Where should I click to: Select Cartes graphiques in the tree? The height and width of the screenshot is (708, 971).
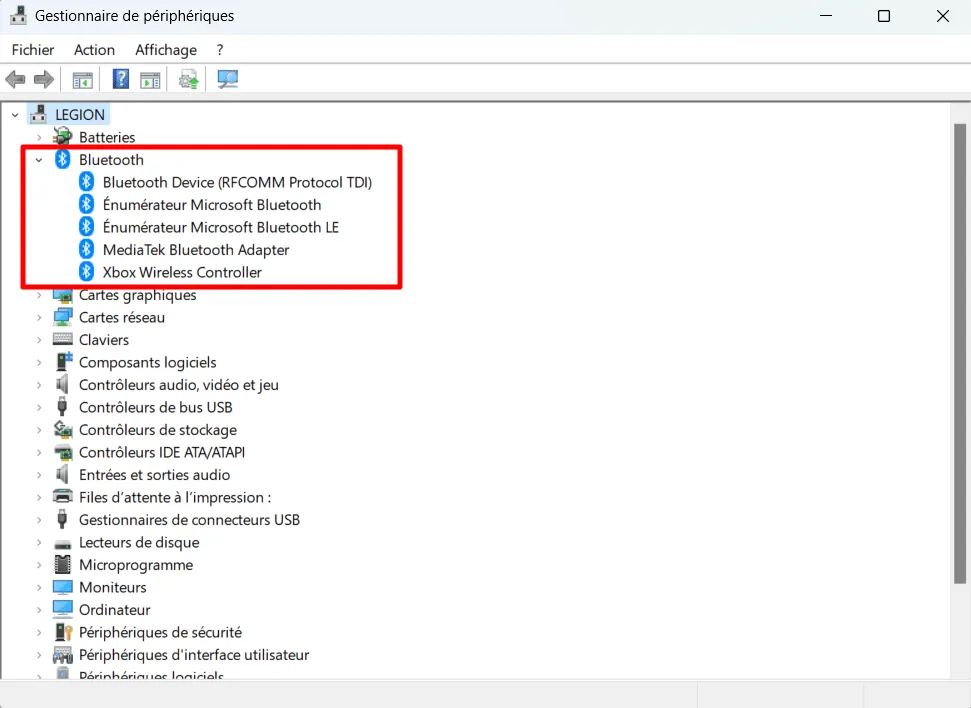point(137,295)
